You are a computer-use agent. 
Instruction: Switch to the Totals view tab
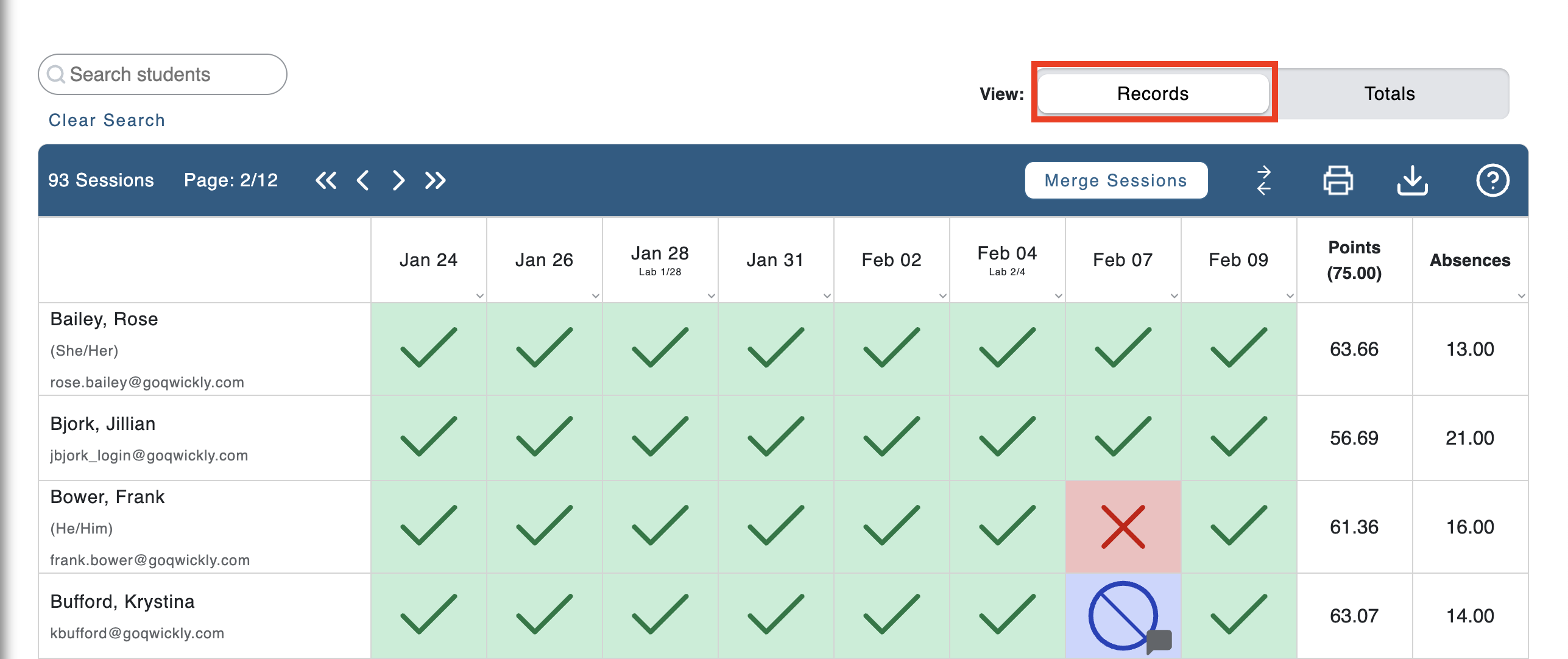pos(1389,94)
